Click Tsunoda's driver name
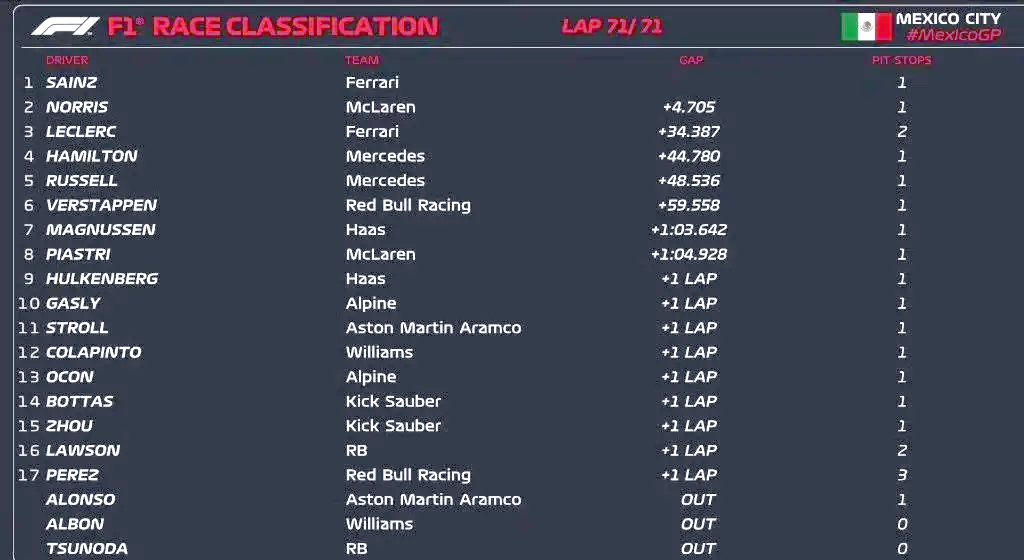Image resolution: width=1024 pixels, height=560 pixels. pos(86,548)
